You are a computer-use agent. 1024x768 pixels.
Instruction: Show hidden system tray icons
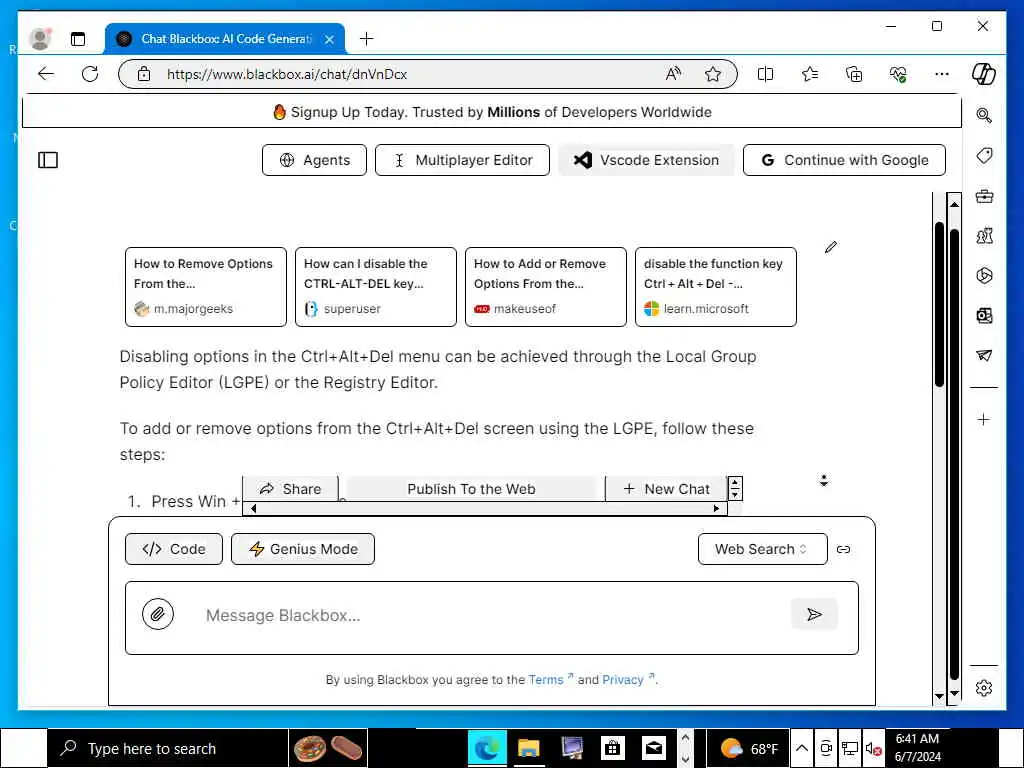802,748
